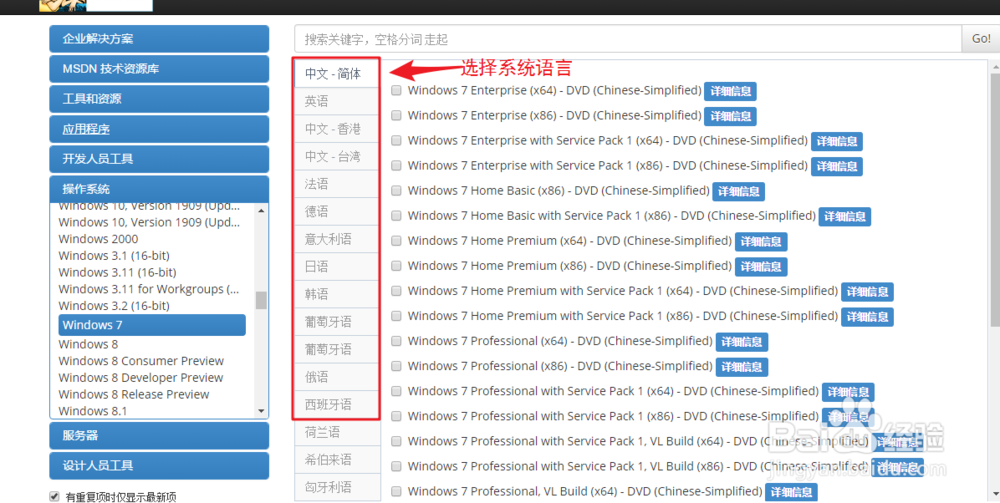The image size is (1000, 503).
Task: Expand the 设计人员工具 panel
Action: (x=159, y=465)
